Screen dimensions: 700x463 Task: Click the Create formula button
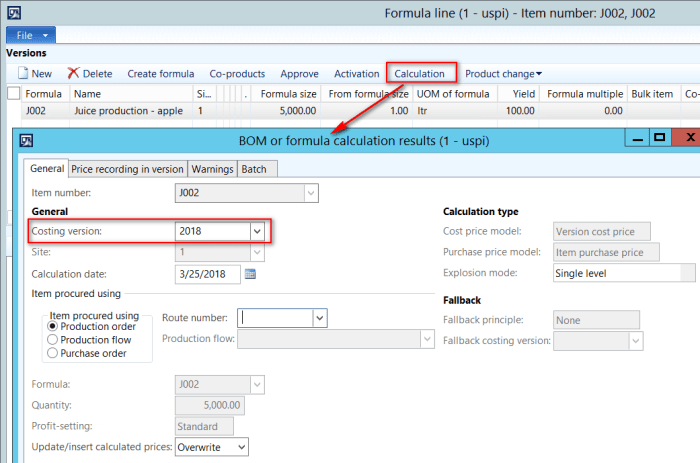click(x=161, y=74)
